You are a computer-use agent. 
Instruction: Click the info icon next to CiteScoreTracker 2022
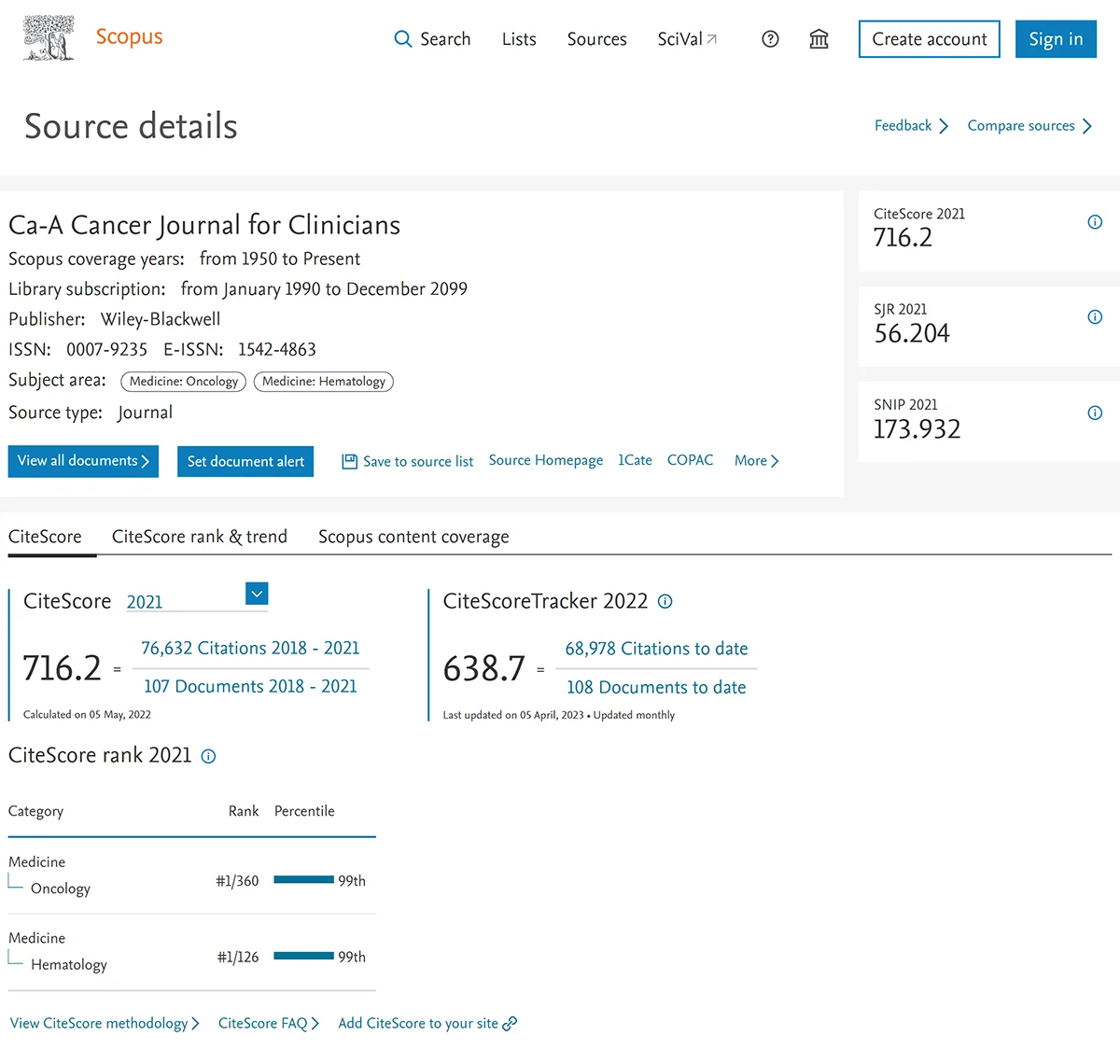click(665, 601)
